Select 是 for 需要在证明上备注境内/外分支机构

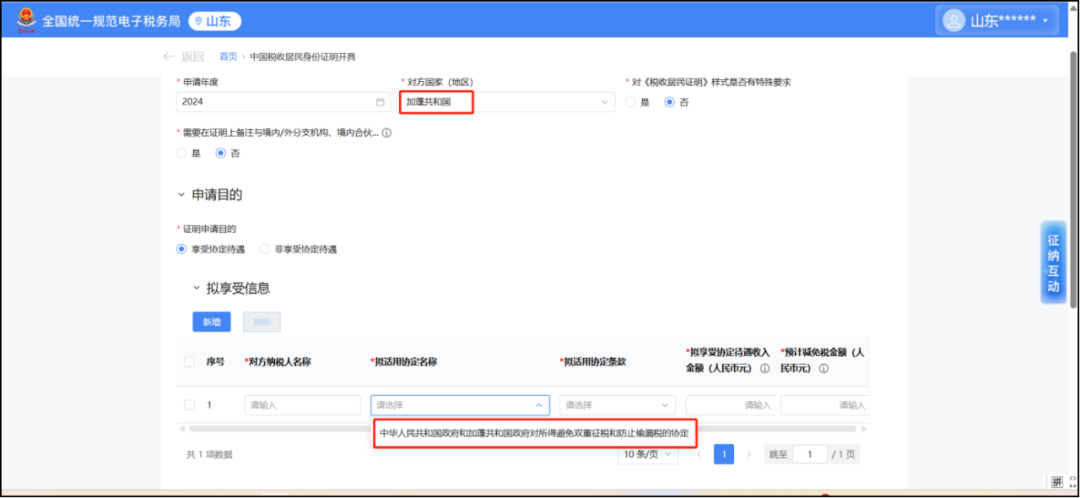pyautogui.click(x=182, y=154)
